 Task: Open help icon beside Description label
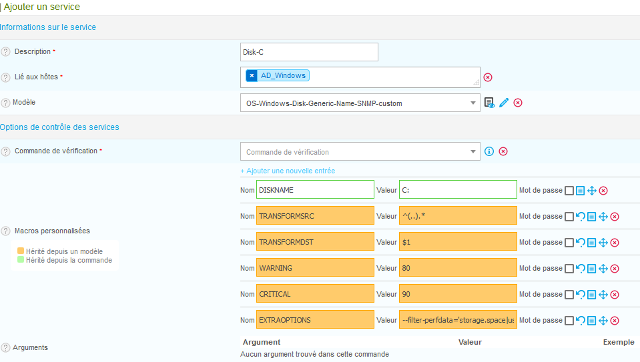(x=5, y=52)
